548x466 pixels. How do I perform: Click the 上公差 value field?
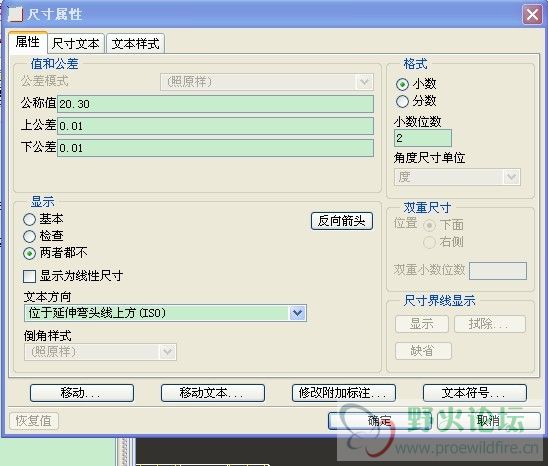(215, 126)
